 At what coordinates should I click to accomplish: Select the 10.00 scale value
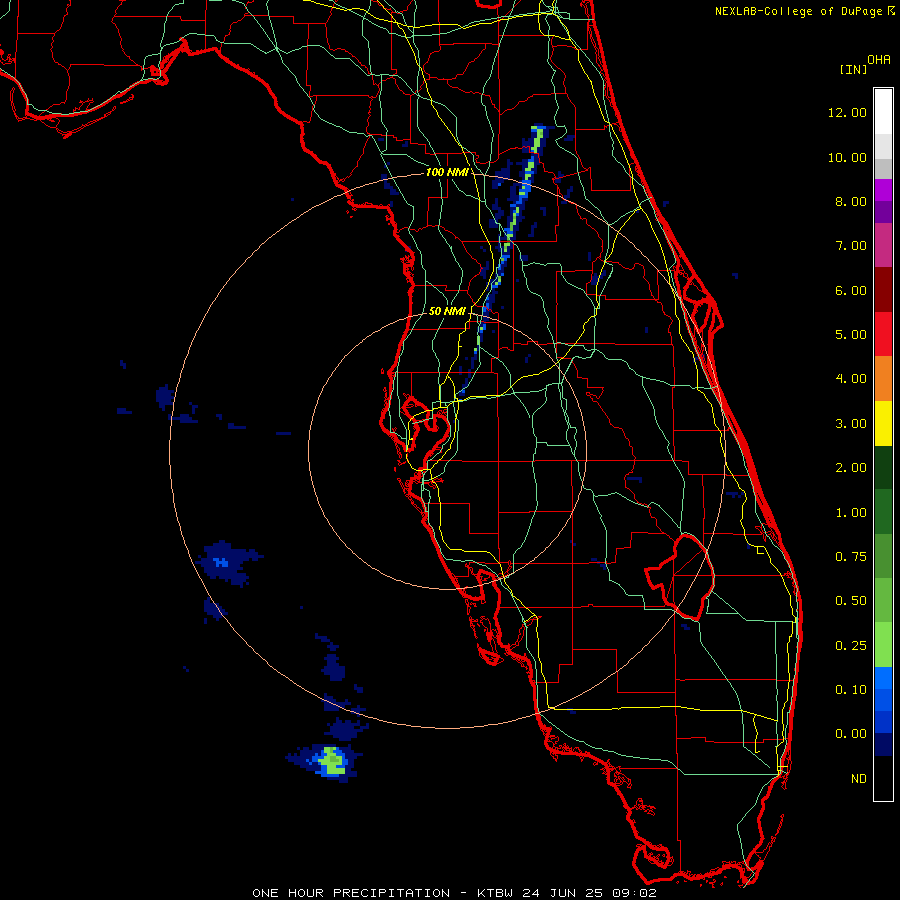click(847, 157)
